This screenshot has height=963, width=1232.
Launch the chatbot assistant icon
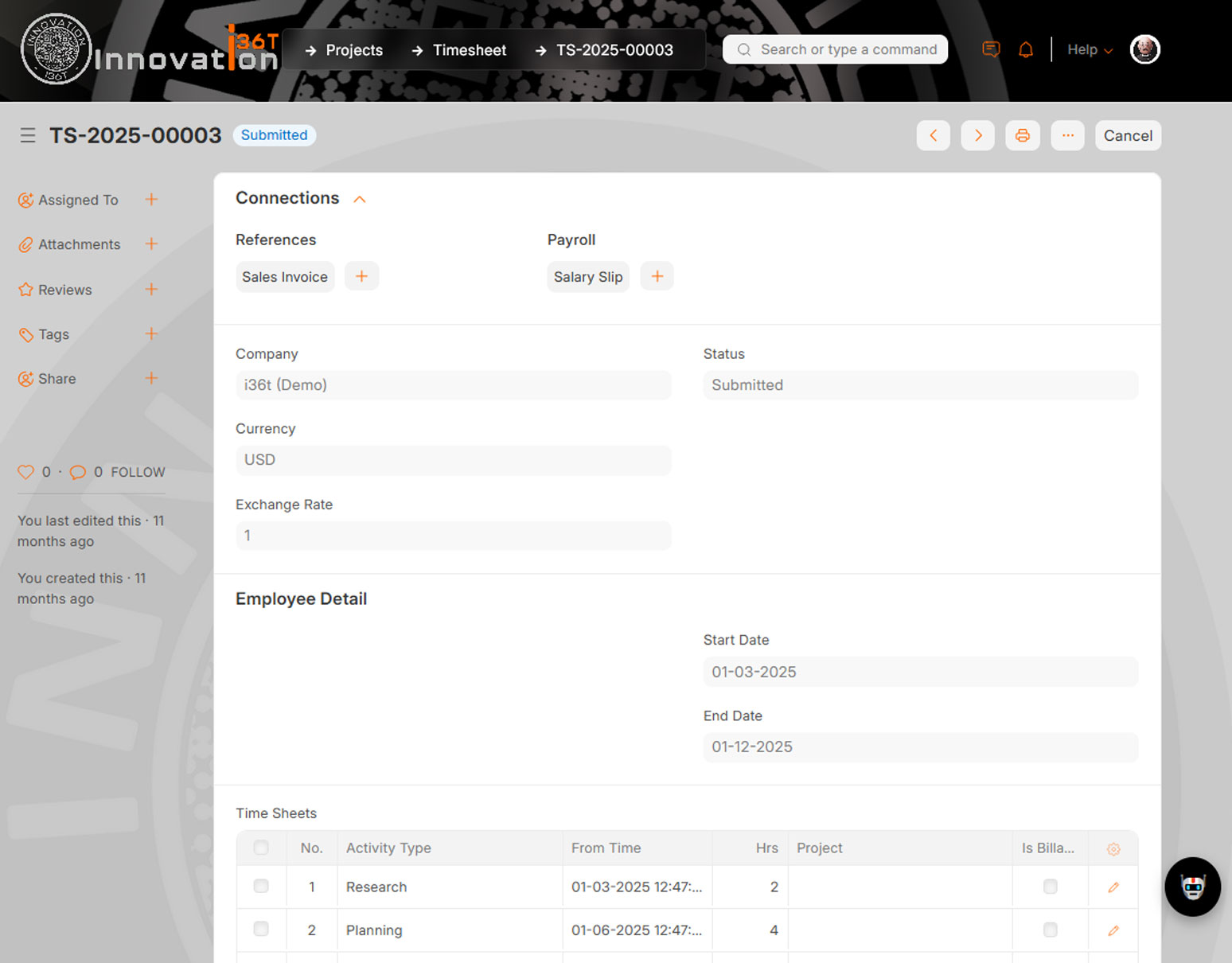pyautogui.click(x=1191, y=887)
